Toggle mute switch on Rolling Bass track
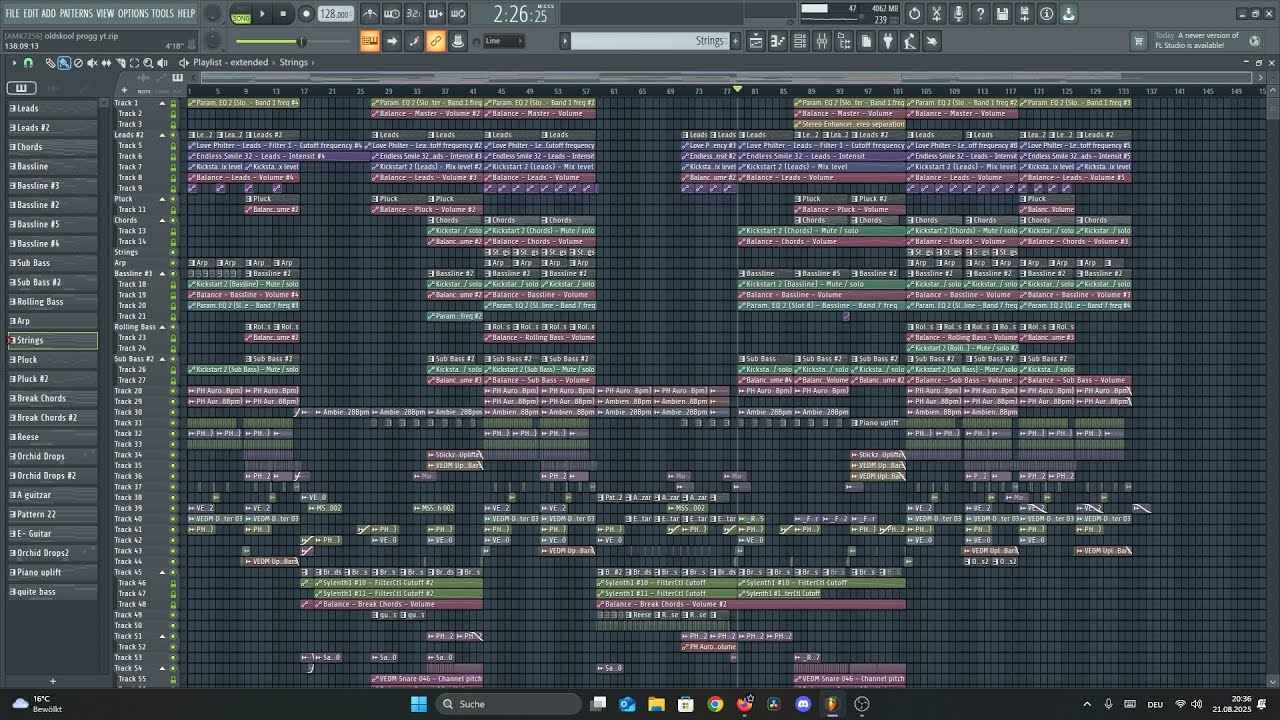 click(x=173, y=327)
